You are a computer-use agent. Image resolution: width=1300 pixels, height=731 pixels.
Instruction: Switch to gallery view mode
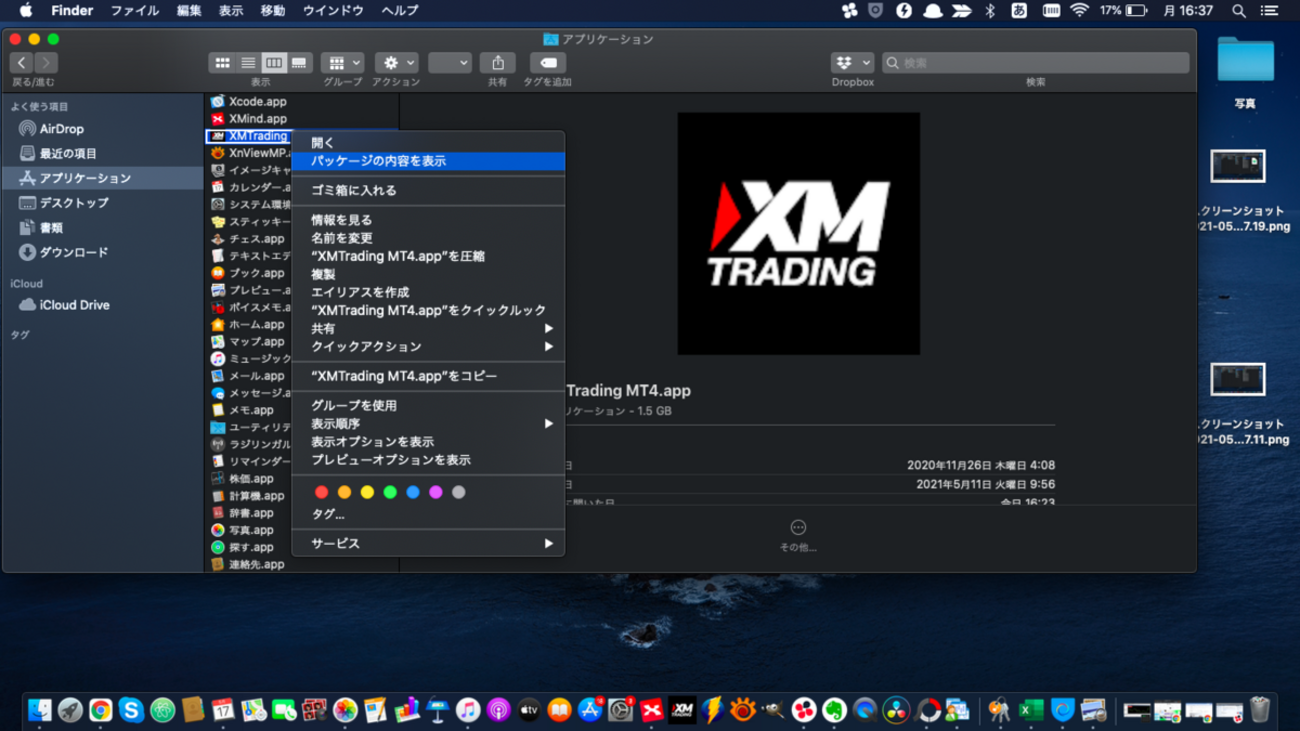click(x=297, y=62)
